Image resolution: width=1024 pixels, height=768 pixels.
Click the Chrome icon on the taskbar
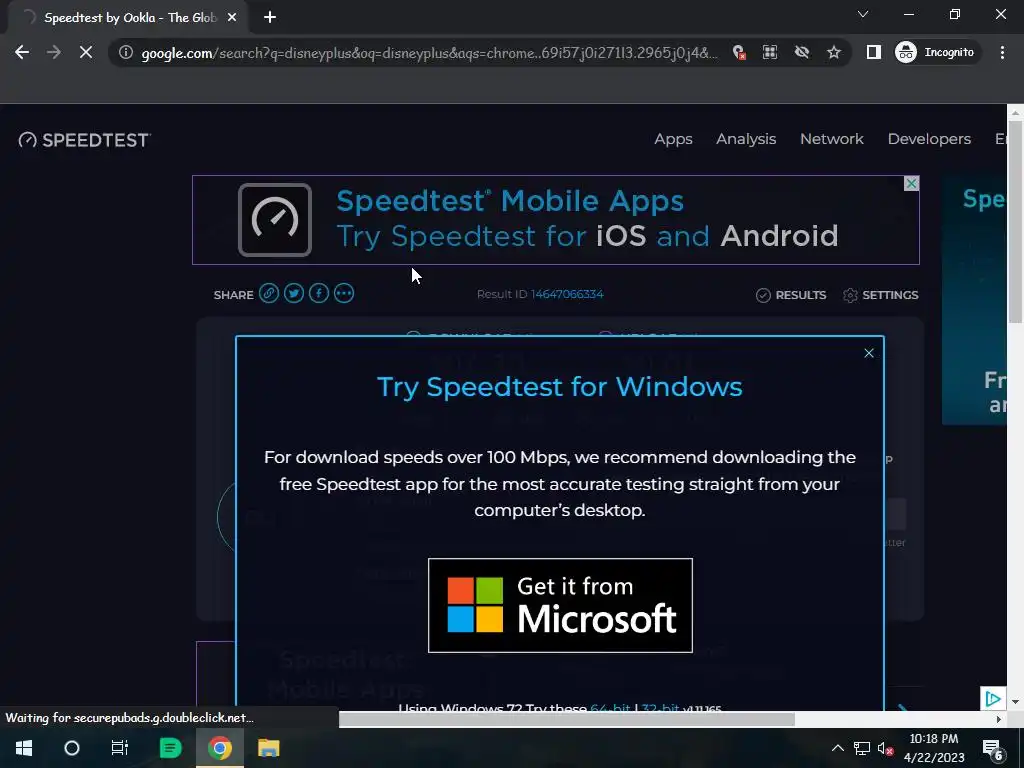(220, 748)
